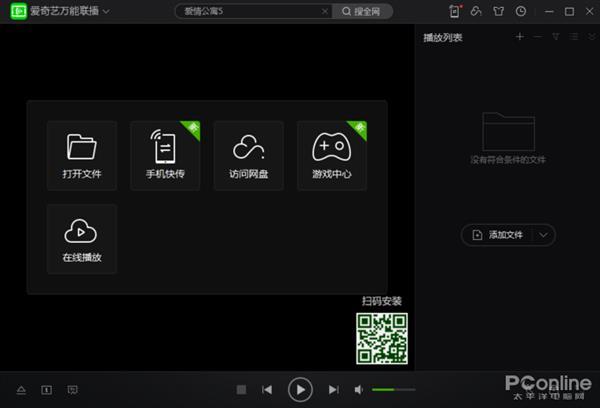Open the 访问网盘 cloud tile
This screenshot has height=408, width=600.
248,156
